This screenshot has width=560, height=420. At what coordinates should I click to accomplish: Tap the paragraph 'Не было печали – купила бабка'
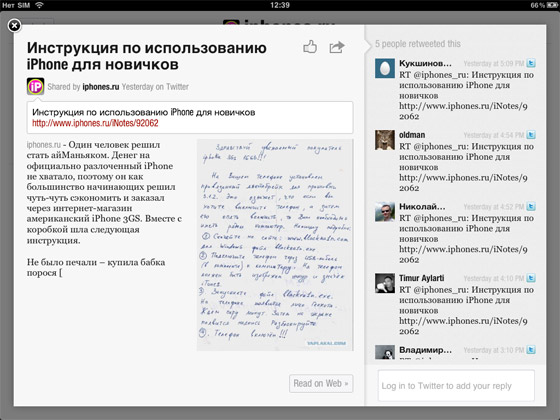(96, 268)
